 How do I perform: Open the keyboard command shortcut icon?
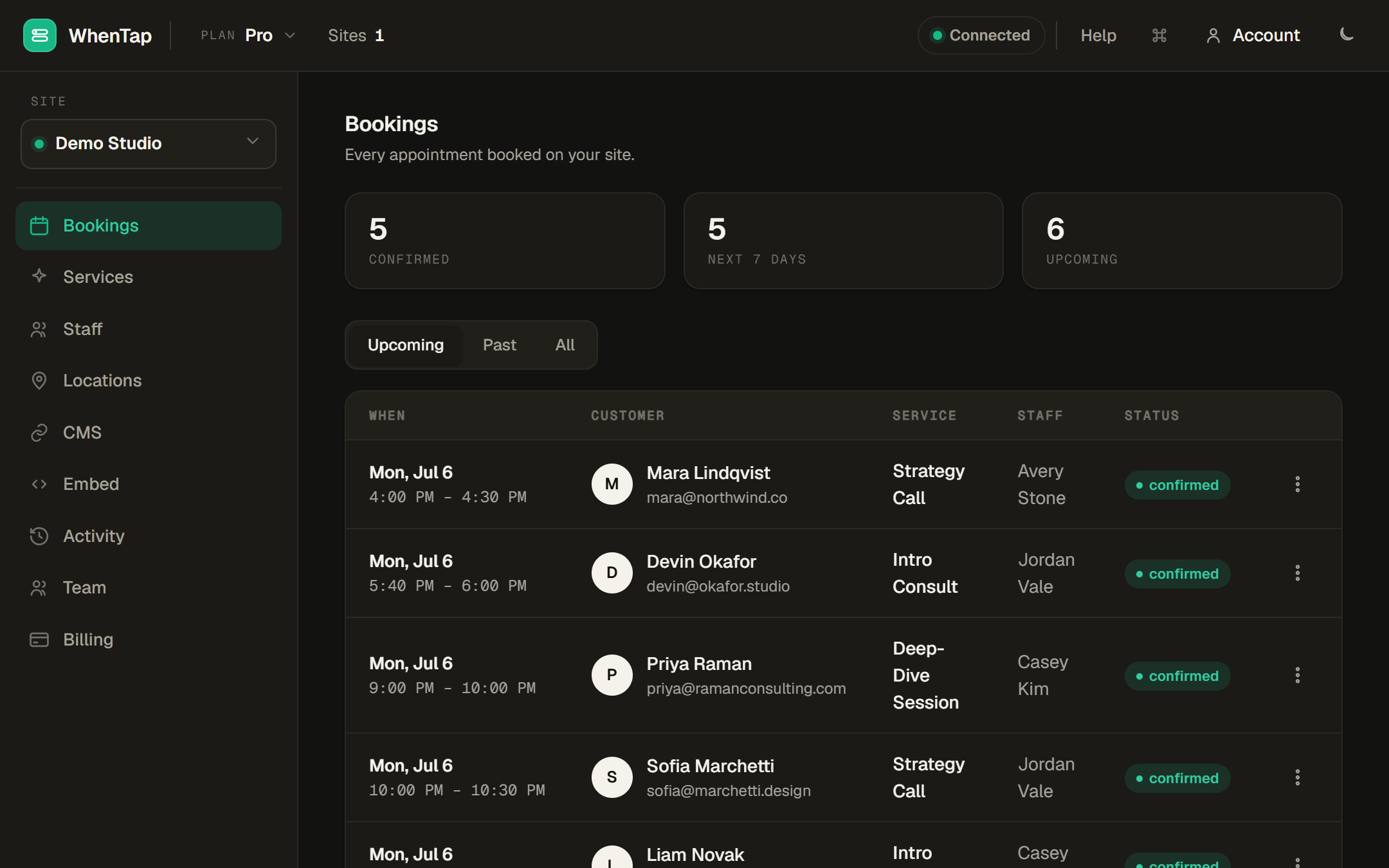tap(1159, 35)
